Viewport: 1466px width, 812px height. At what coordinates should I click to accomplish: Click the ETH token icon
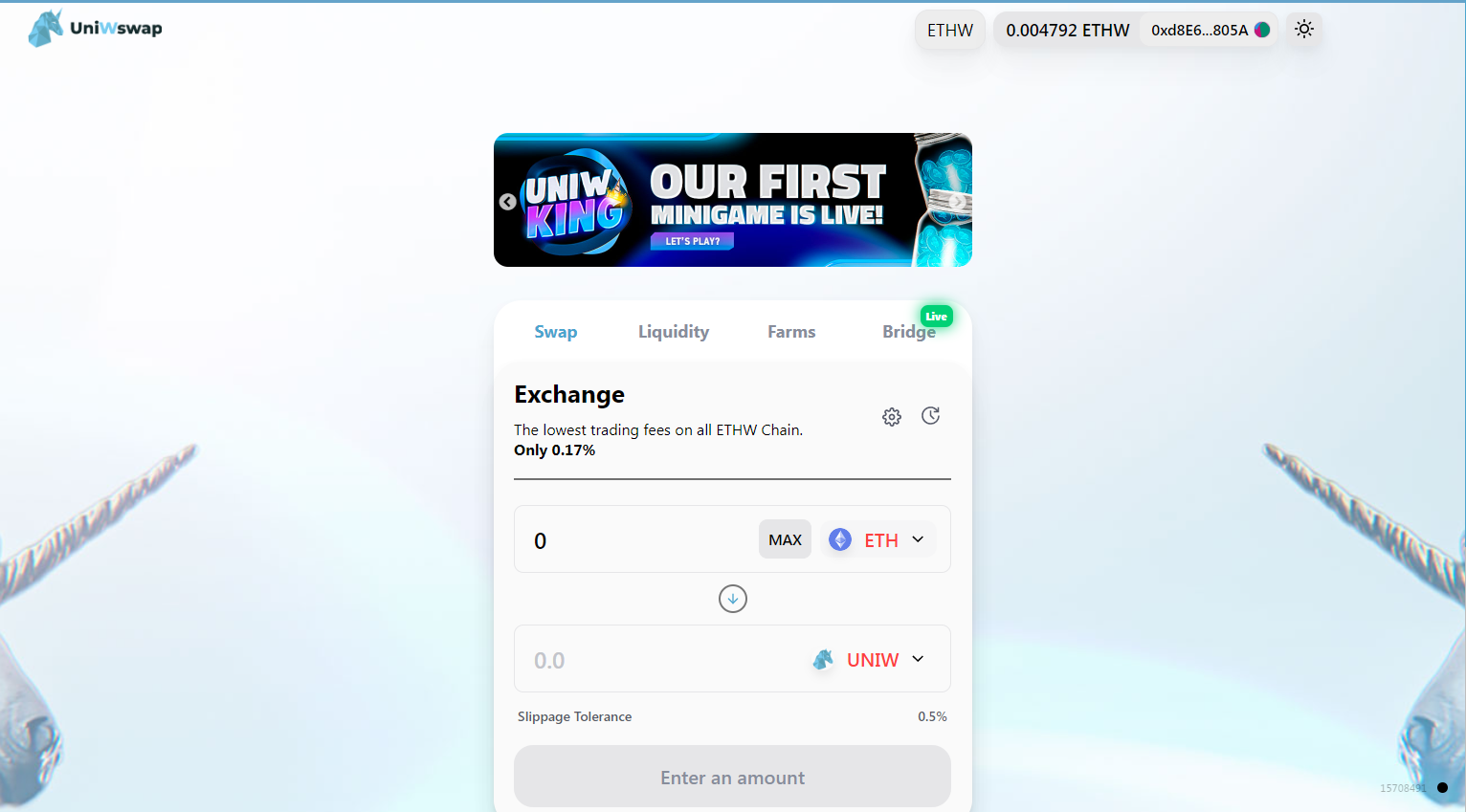840,539
